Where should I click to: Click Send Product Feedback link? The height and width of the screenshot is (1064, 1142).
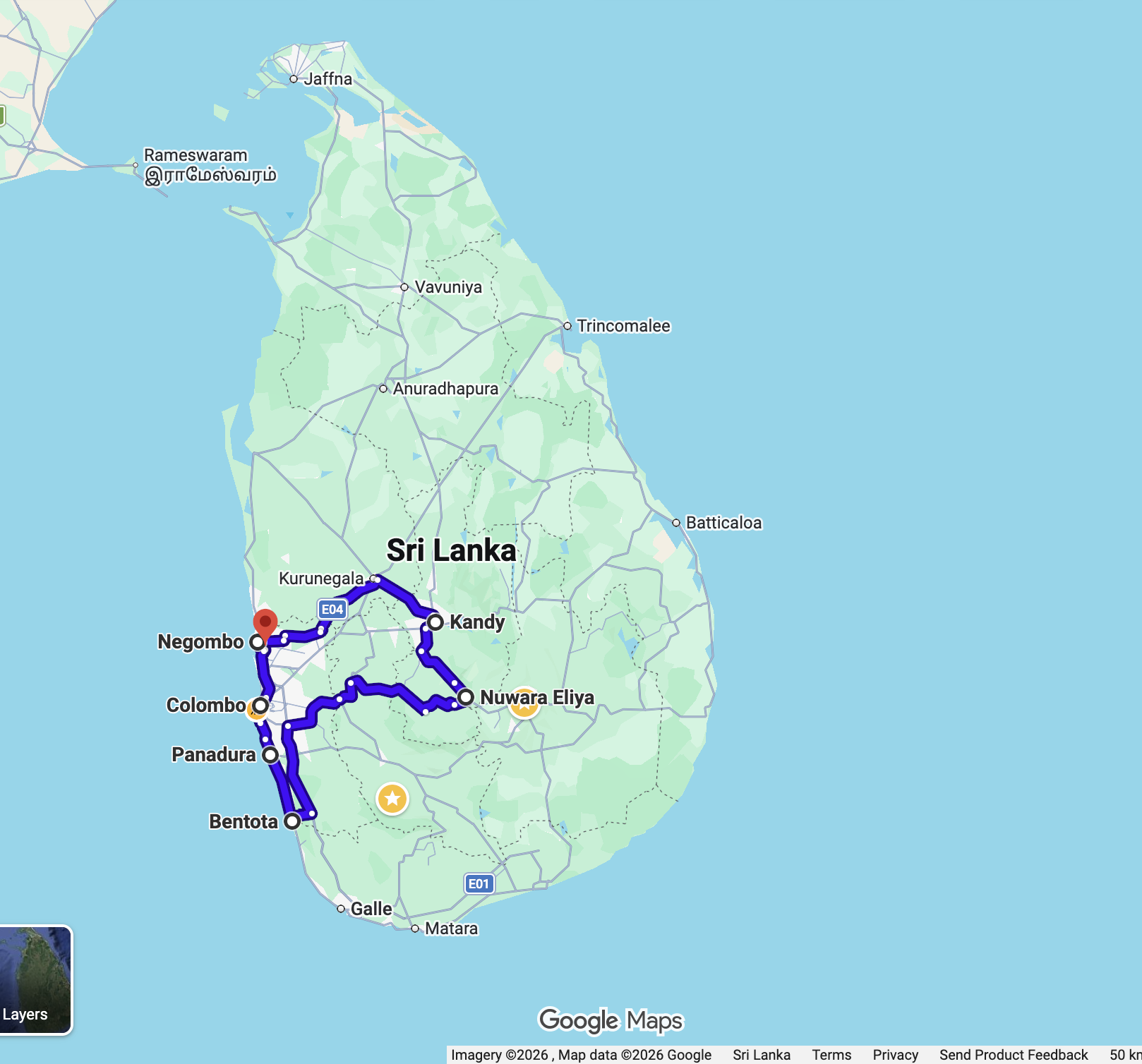pos(1013,1055)
